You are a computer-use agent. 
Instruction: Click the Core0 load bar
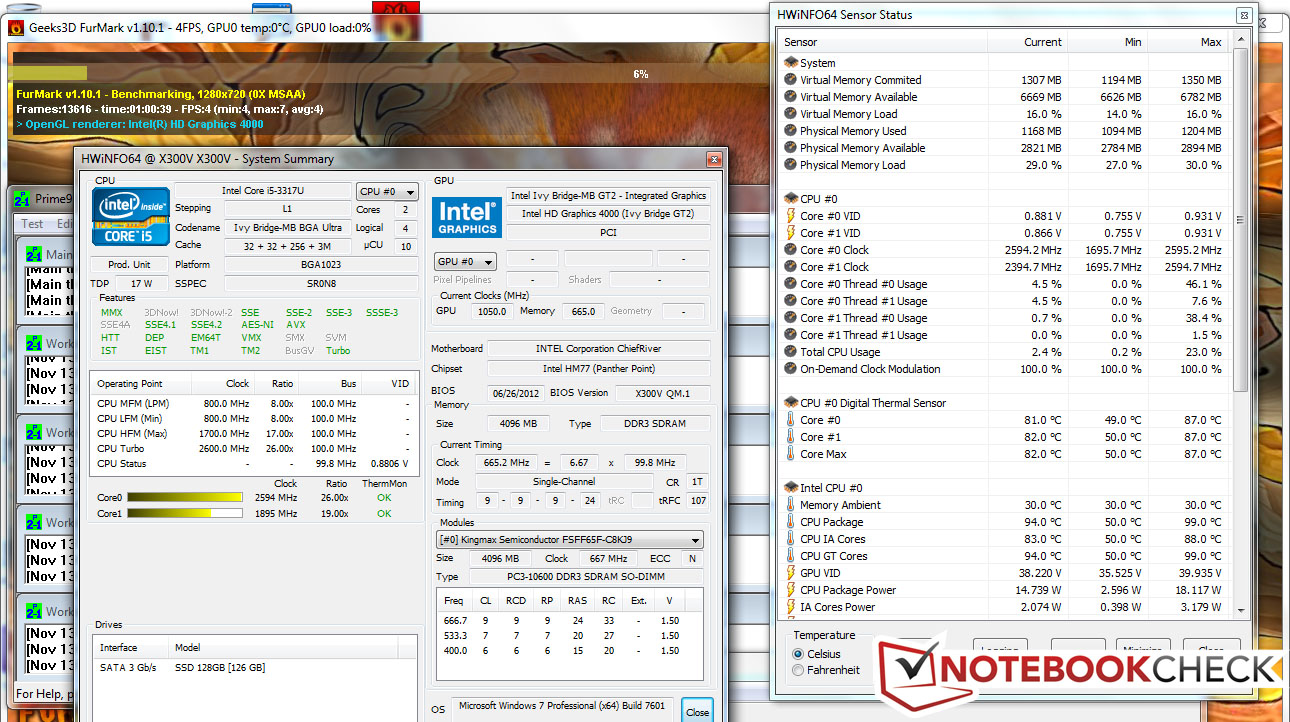click(x=185, y=497)
